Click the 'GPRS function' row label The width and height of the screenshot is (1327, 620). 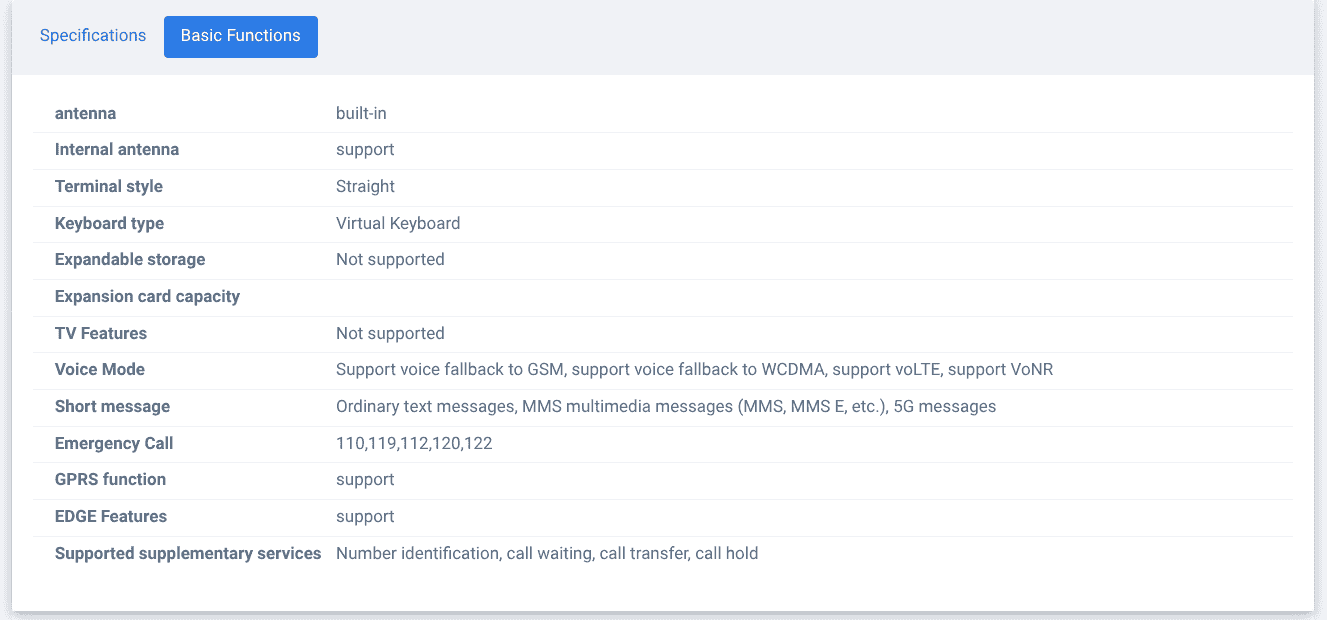(110, 480)
